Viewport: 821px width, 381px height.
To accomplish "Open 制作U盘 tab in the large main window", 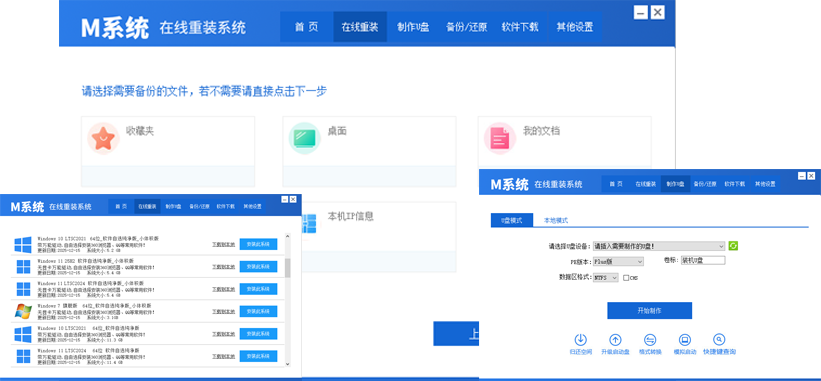I will [414, 27].
